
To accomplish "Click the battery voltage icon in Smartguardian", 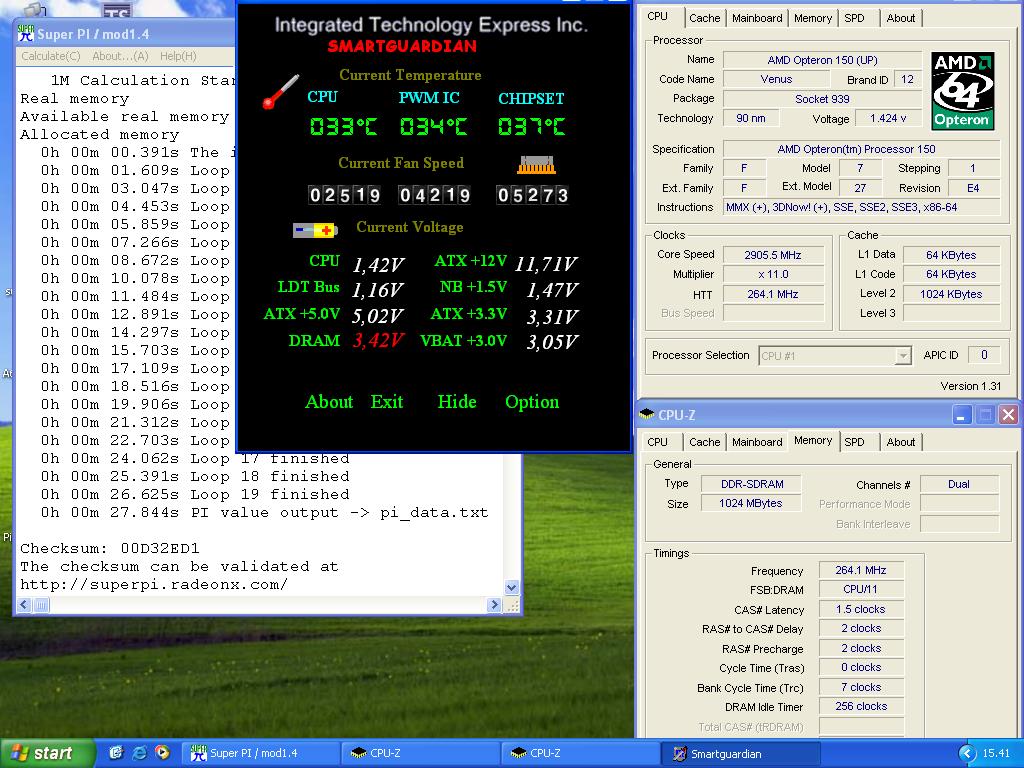I will (x=315, y=230).
